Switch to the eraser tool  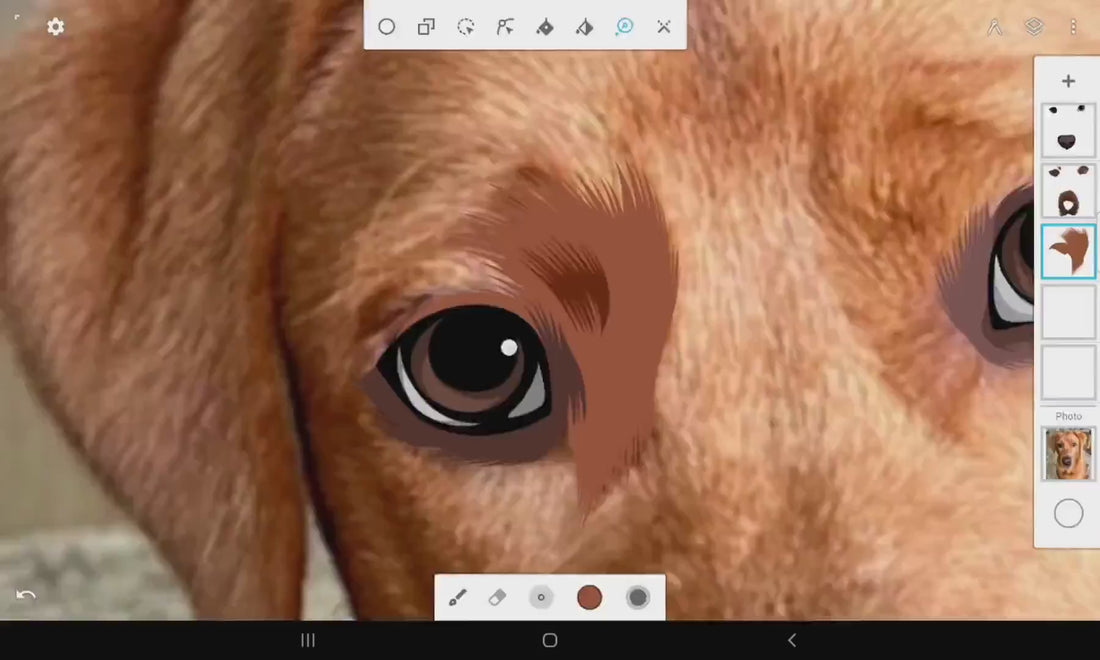click(x=497, y=598)
